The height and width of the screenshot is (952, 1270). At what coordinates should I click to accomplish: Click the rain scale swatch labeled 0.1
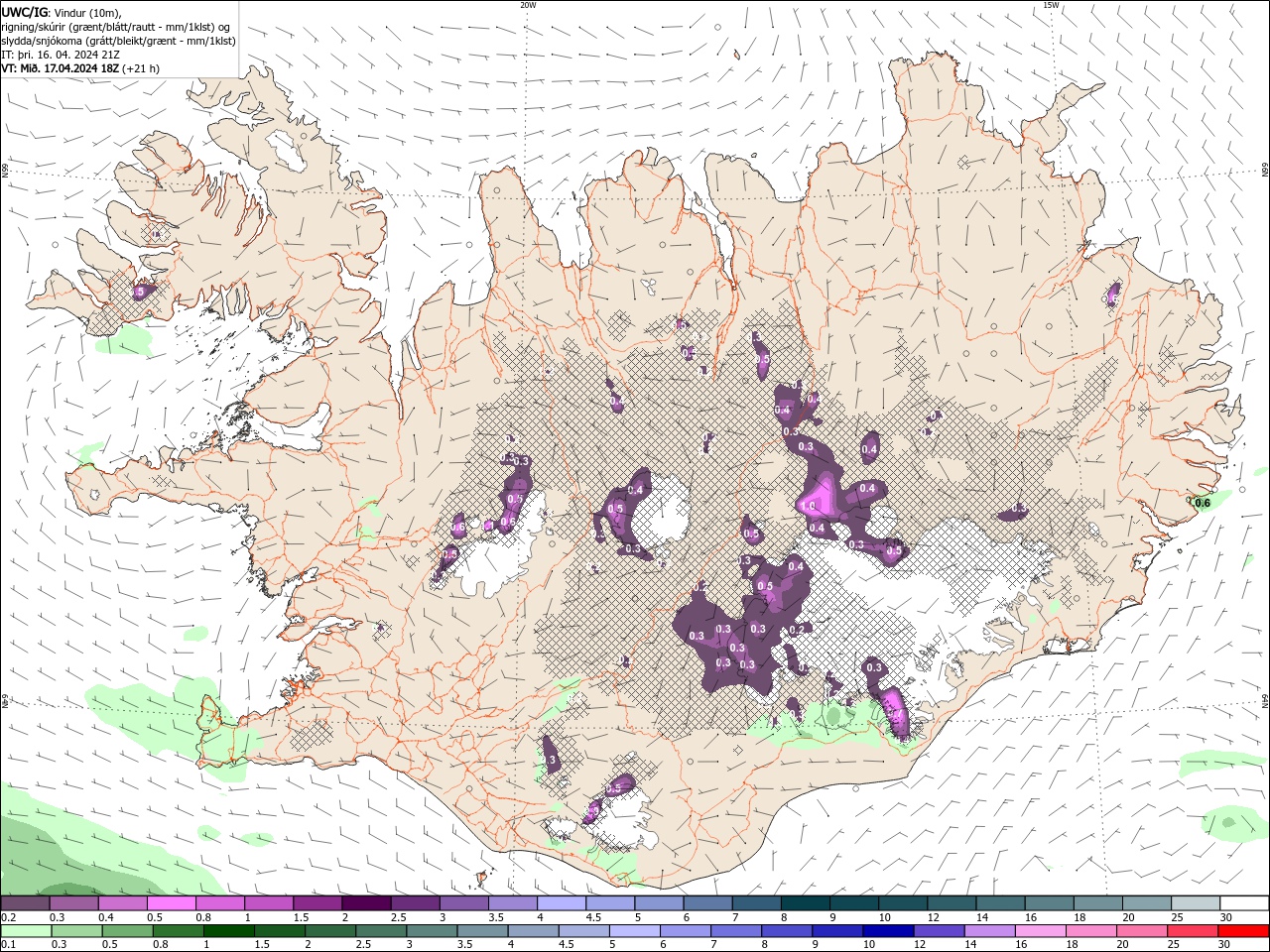[x=26, y=931]
